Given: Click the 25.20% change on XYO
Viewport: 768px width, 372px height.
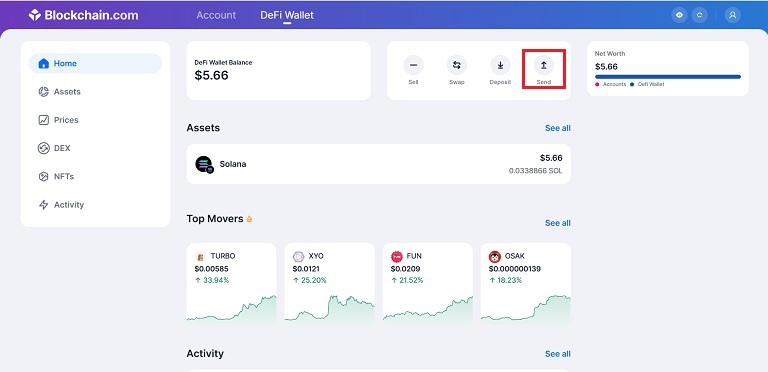Looking at the screenshot, I should pyautogui.click(x=310, y=280).
